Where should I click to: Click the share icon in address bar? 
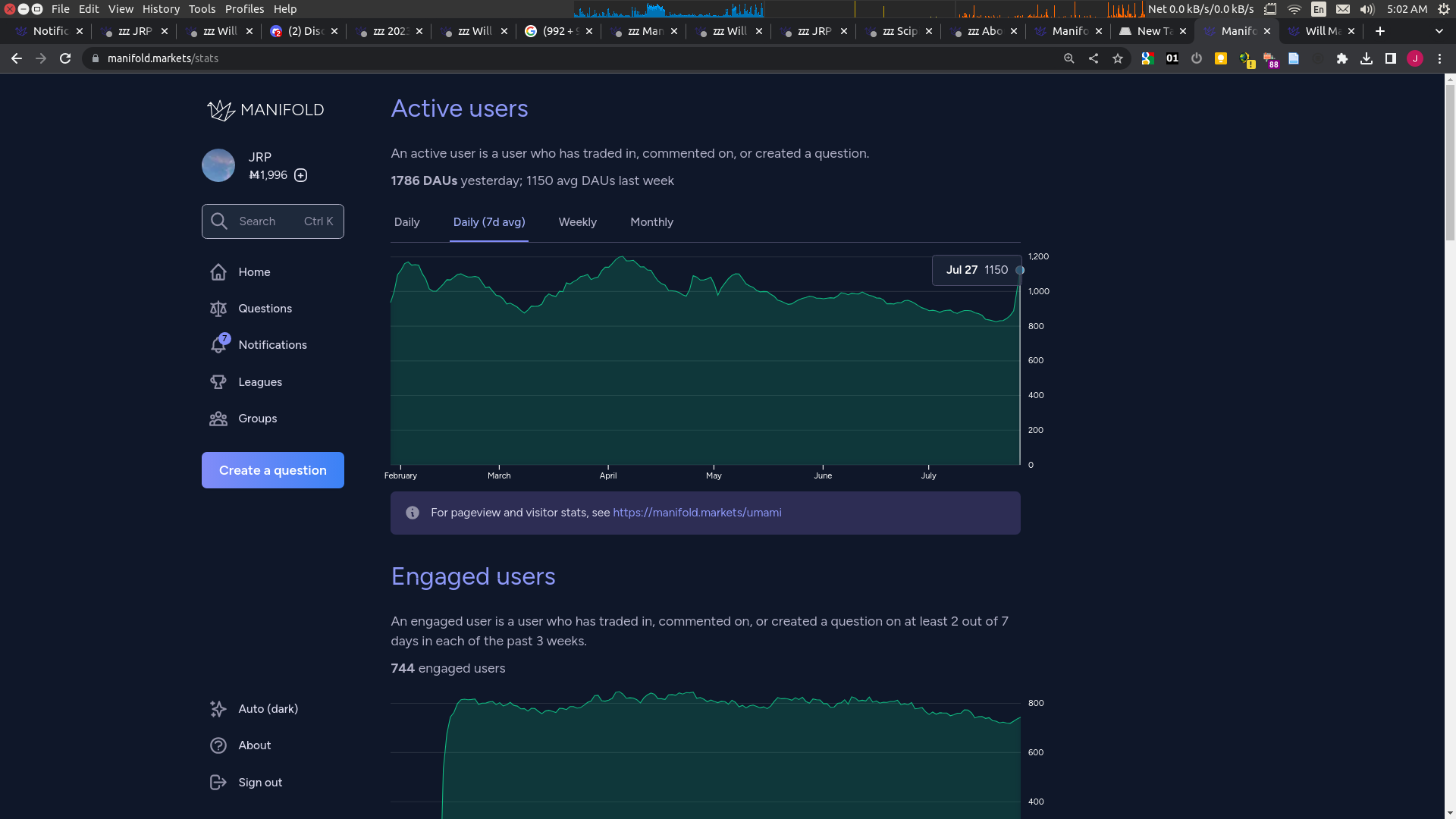coord(1094,58)
